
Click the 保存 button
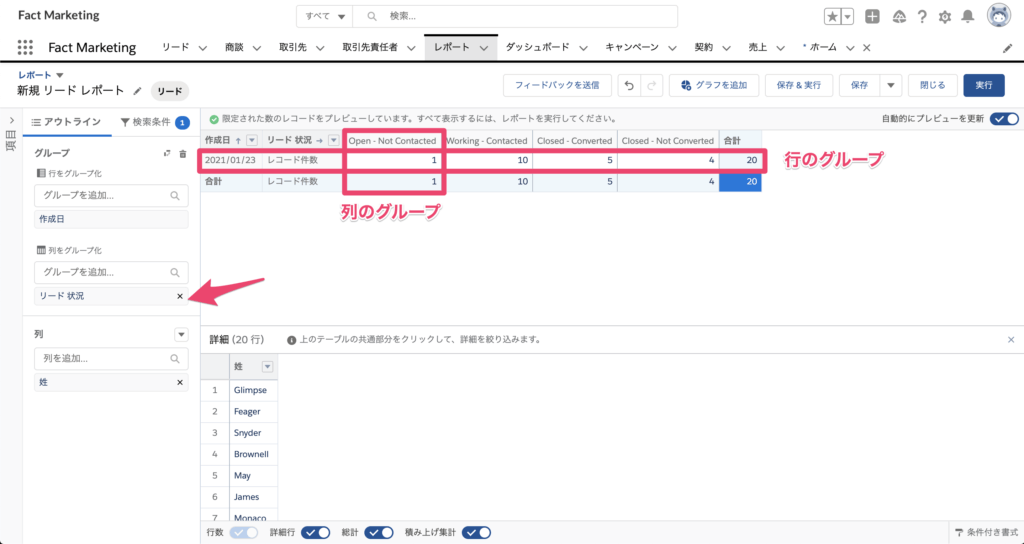click(859, 86)
